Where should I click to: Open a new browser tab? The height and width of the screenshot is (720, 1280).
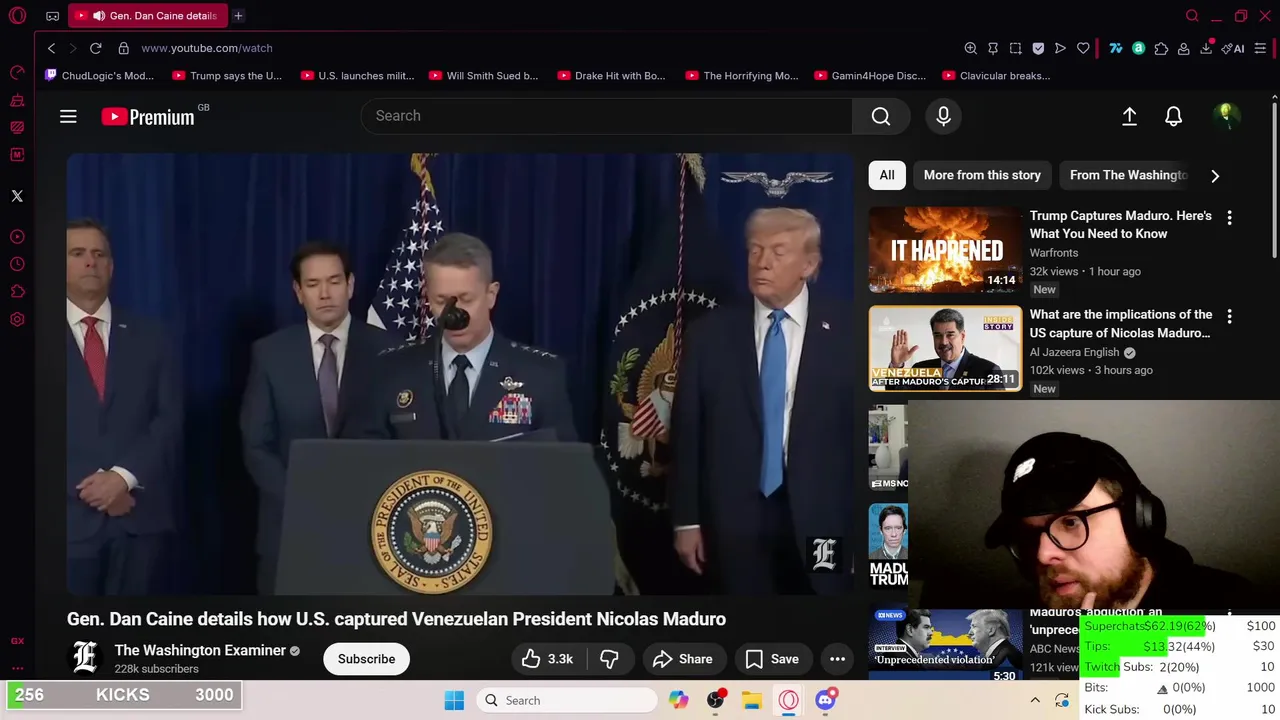[x=238, y=16]
